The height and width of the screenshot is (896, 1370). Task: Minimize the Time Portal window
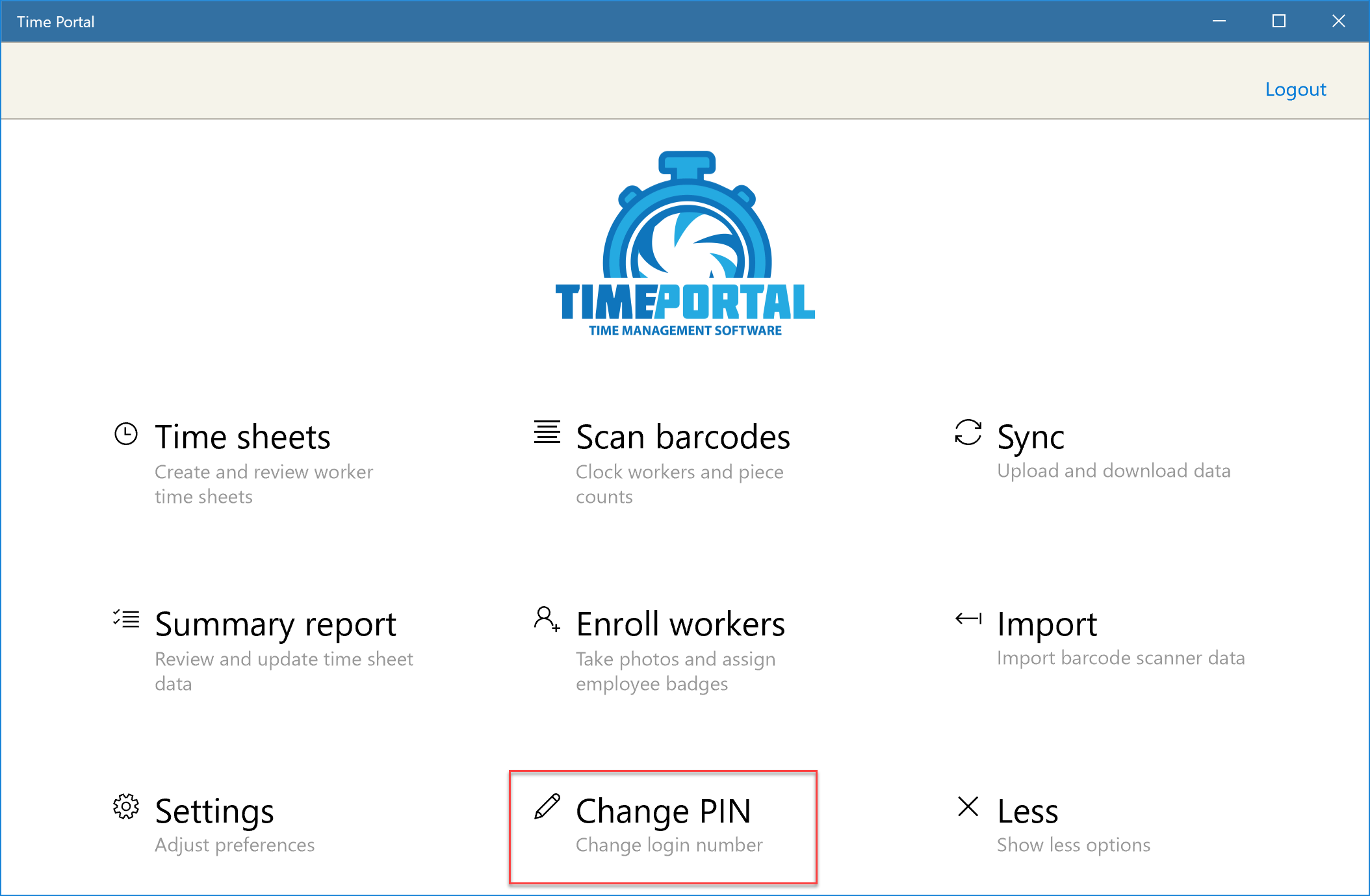[x=1219, y=21]
